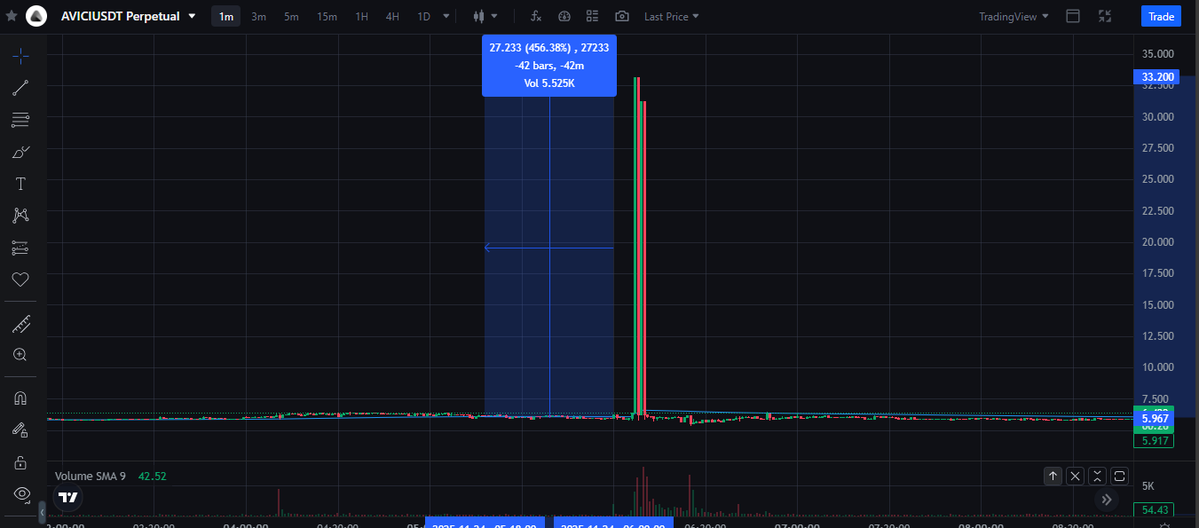Open the chart patterns tool
1199x528 pixels.
coord(21,216)
